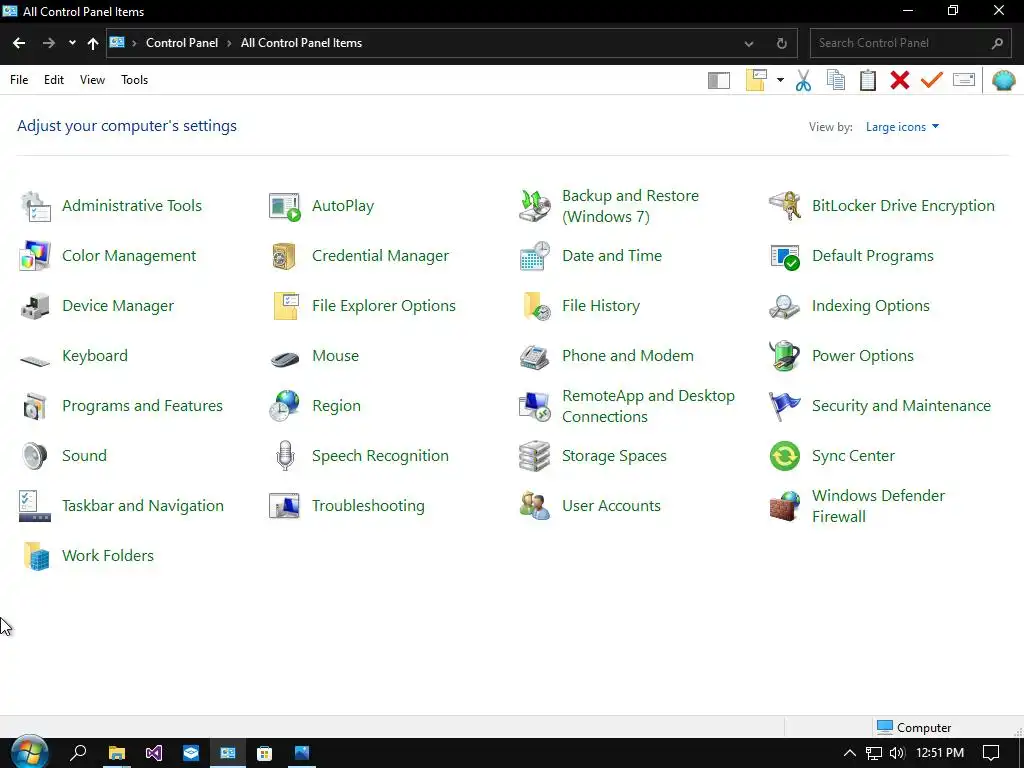Expand the views button dropdown arrow
The image size is (1024, 768).
tap(780, 80)
